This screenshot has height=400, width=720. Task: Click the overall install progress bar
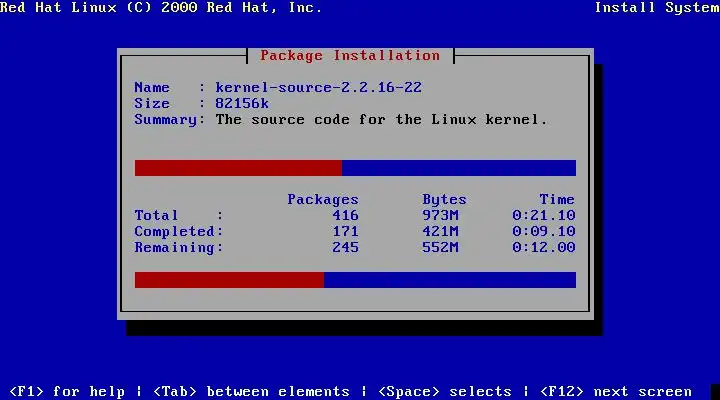pos(355,280)
